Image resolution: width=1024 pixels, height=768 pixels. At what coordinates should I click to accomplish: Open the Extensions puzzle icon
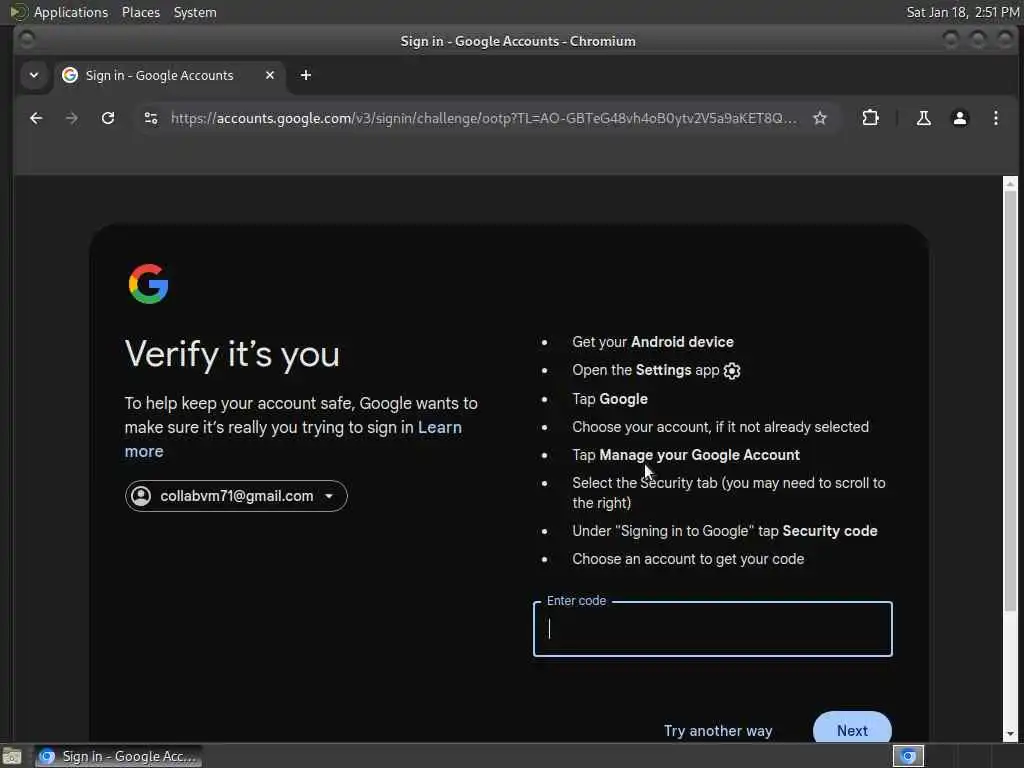point(870,118)
